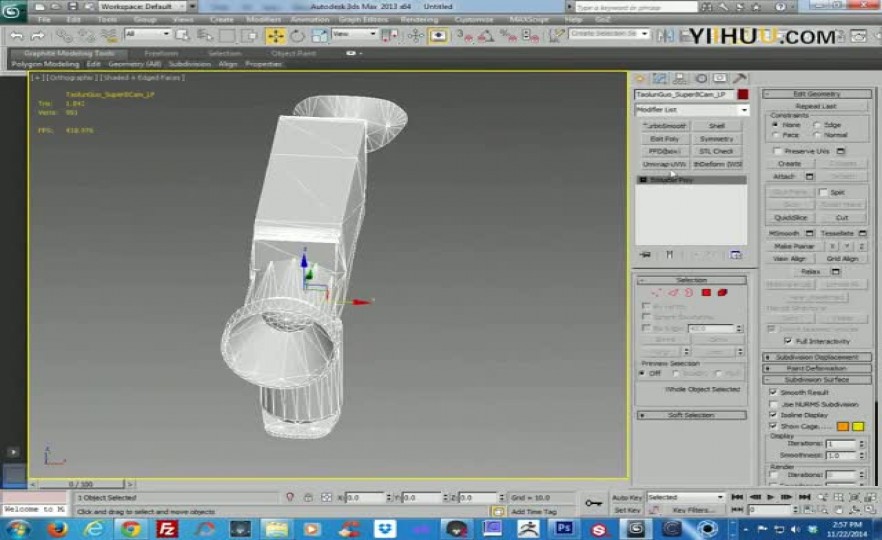Open the Customize menu
The width and height of the screenshot is (882, 540).
click(x=474, y=19)
